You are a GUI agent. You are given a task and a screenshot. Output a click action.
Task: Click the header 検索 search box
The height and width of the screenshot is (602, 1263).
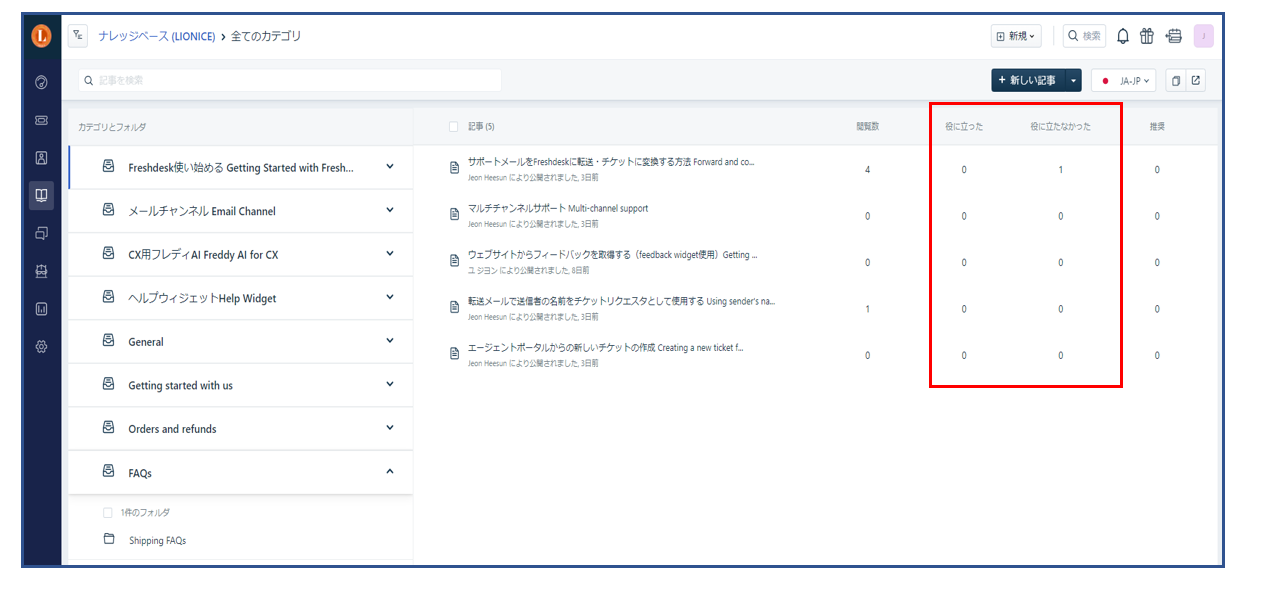[1084, 36]
